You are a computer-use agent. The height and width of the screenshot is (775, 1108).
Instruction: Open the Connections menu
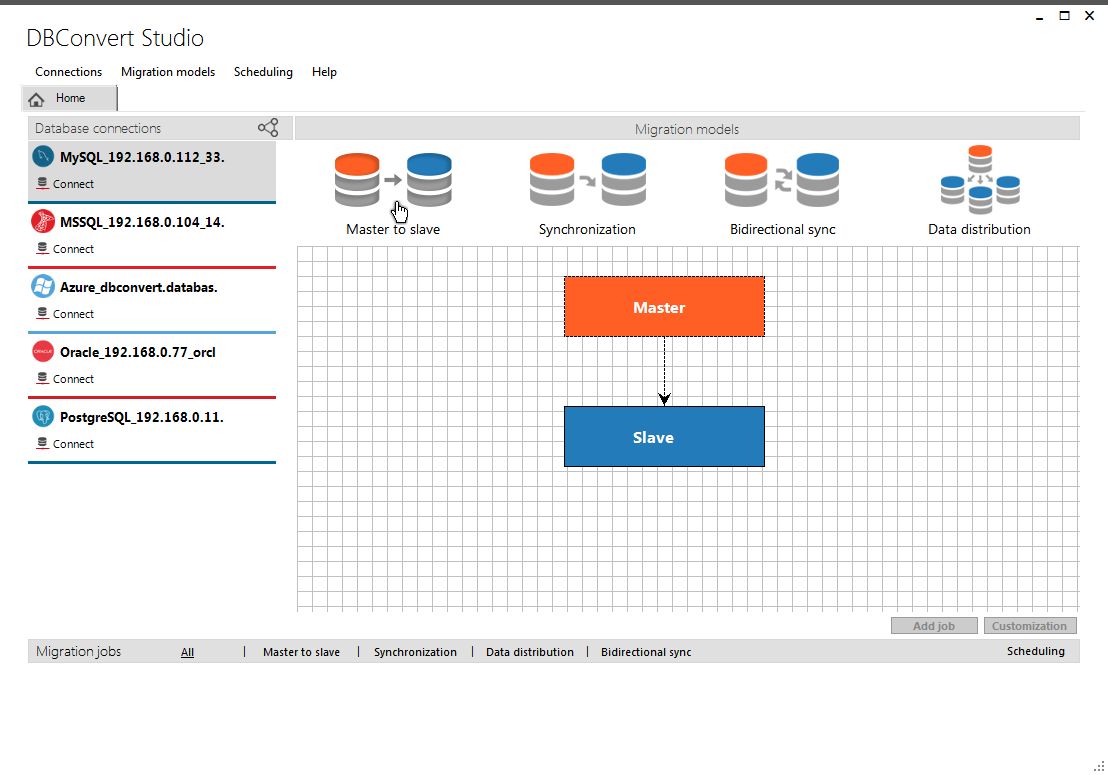(x=67, y=71)
